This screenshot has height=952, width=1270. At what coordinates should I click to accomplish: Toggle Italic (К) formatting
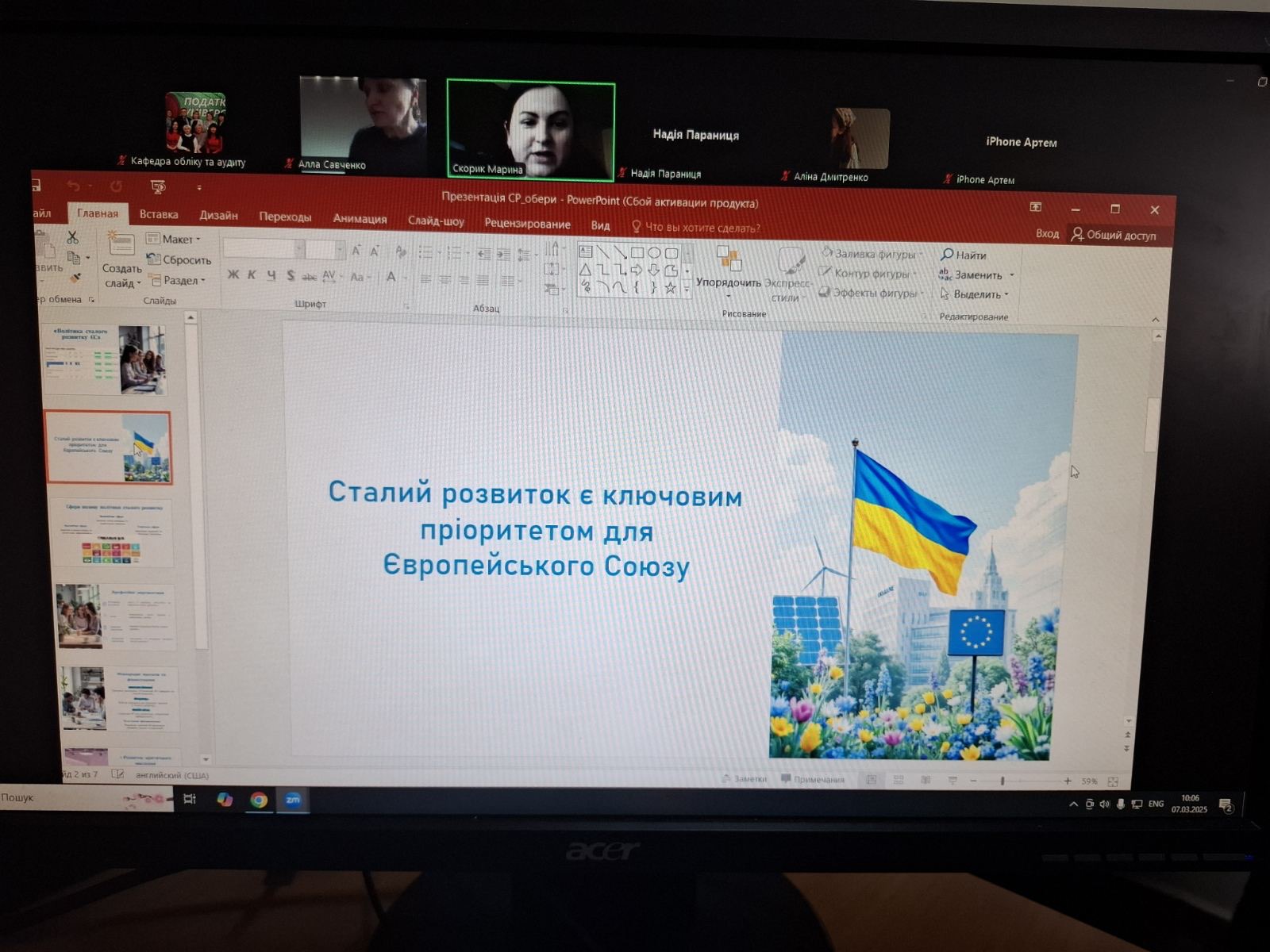pyautogui.click(x=252, y=274)
